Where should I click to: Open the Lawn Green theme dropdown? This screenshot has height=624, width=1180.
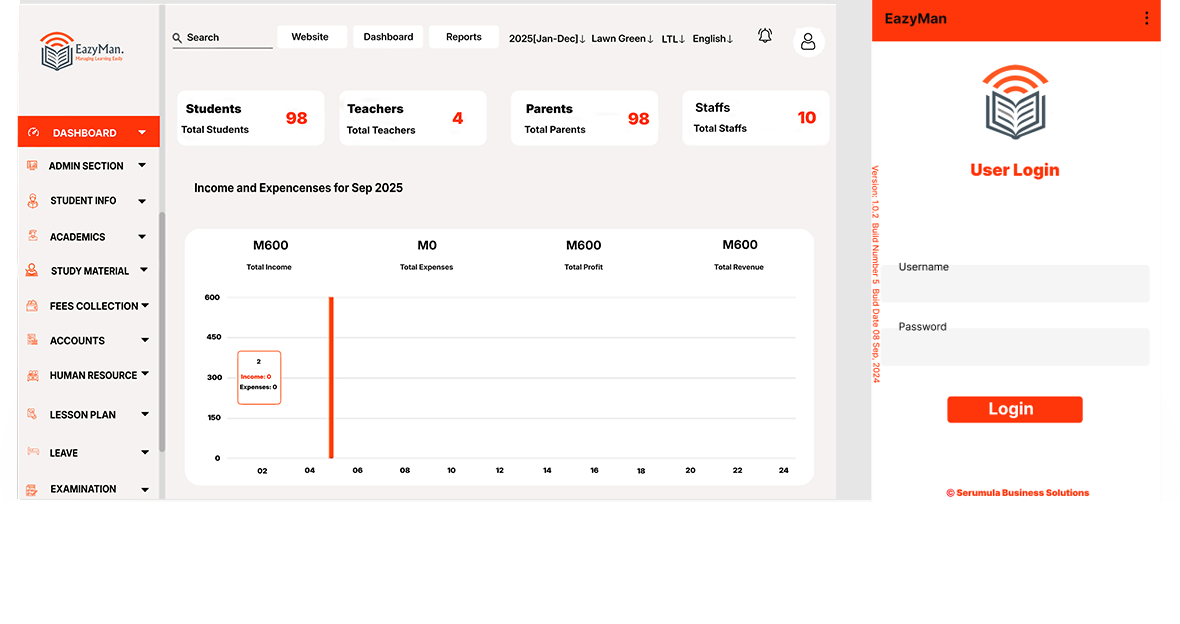point(622,38)
